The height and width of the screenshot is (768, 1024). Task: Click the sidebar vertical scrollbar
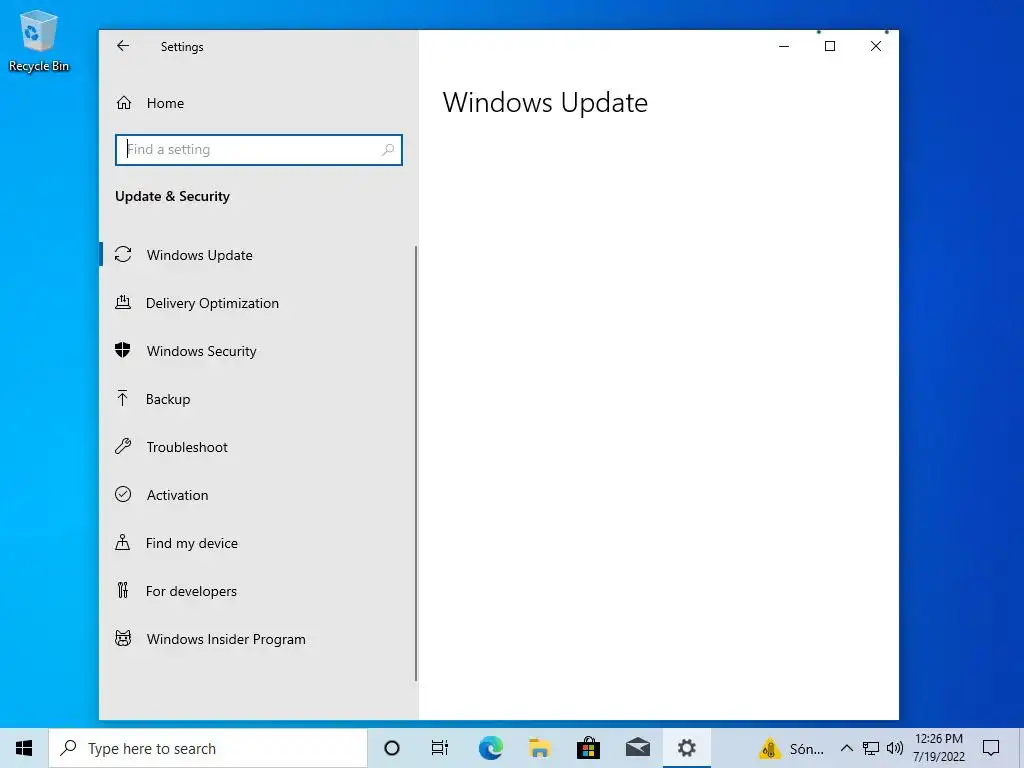tap(416, 464)
